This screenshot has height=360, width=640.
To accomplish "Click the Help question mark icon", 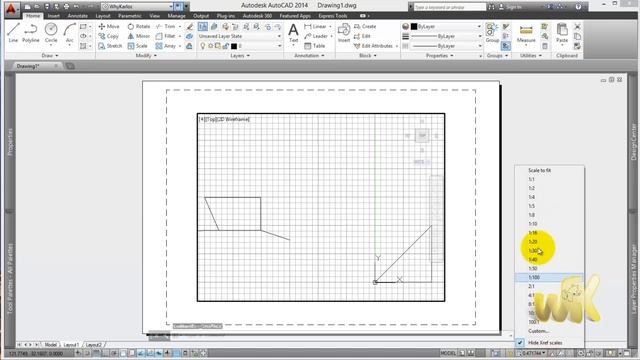I will (578, 7).
